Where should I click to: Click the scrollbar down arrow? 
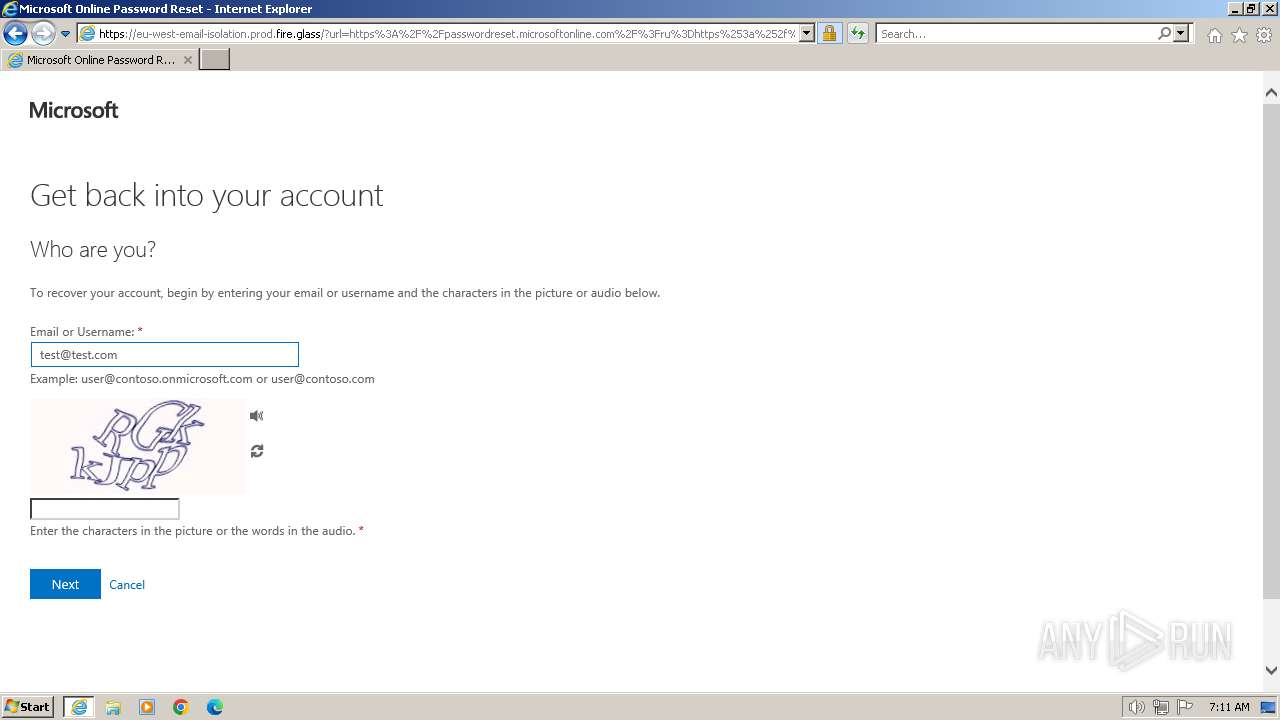[x=1272, y=671]
